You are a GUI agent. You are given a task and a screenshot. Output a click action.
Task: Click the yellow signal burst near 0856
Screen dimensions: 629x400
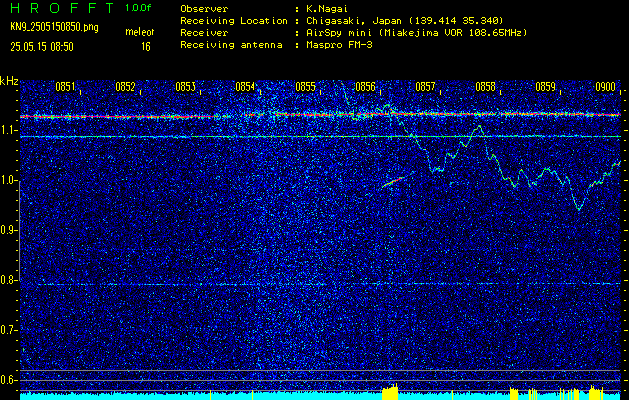coord(390,392)
